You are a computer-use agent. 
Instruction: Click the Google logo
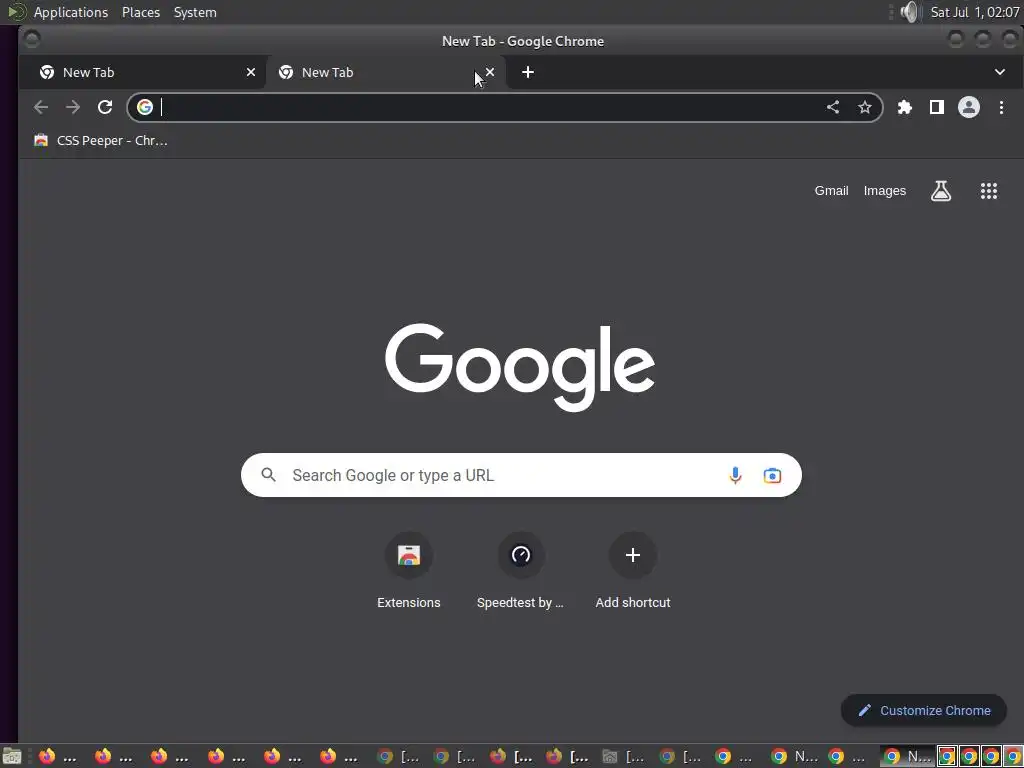520,367
